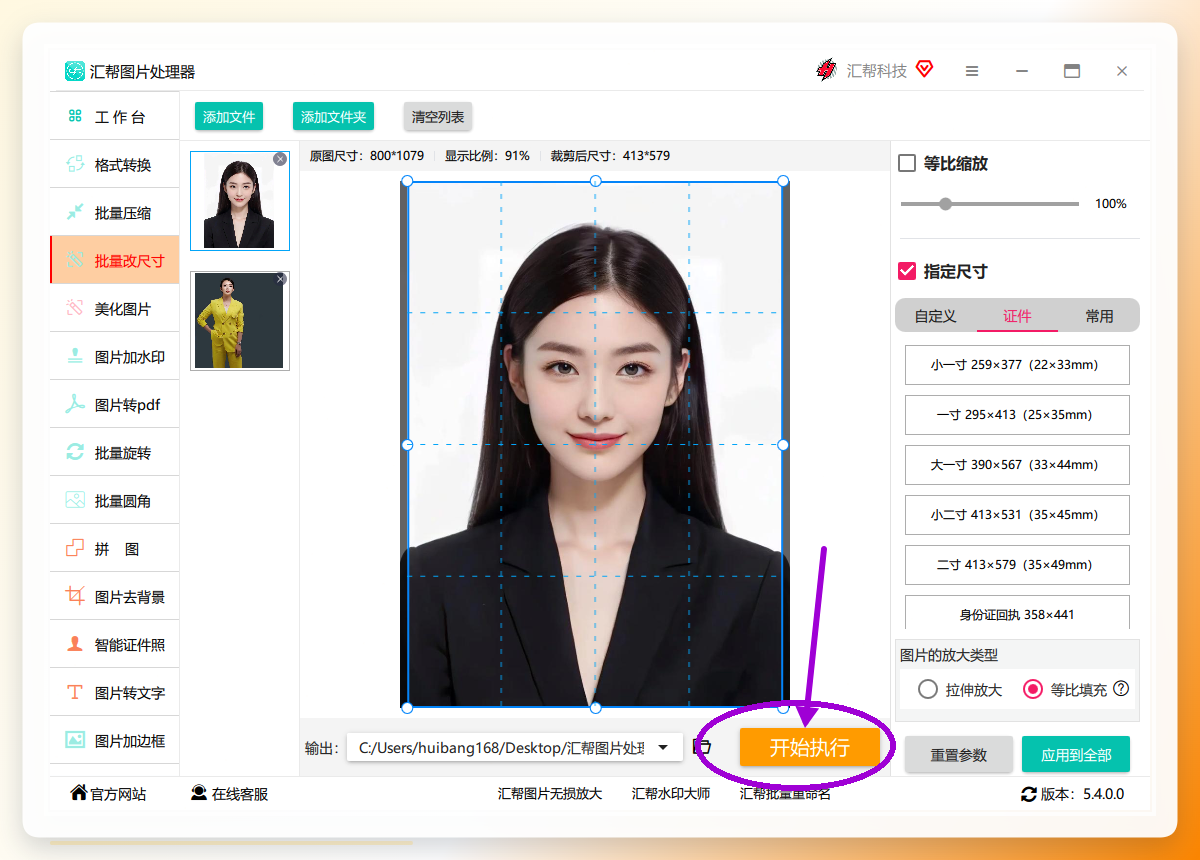Open the 图片转文字 text icon
Viewport: 1200px width, 860px height.
click(75, 692)
